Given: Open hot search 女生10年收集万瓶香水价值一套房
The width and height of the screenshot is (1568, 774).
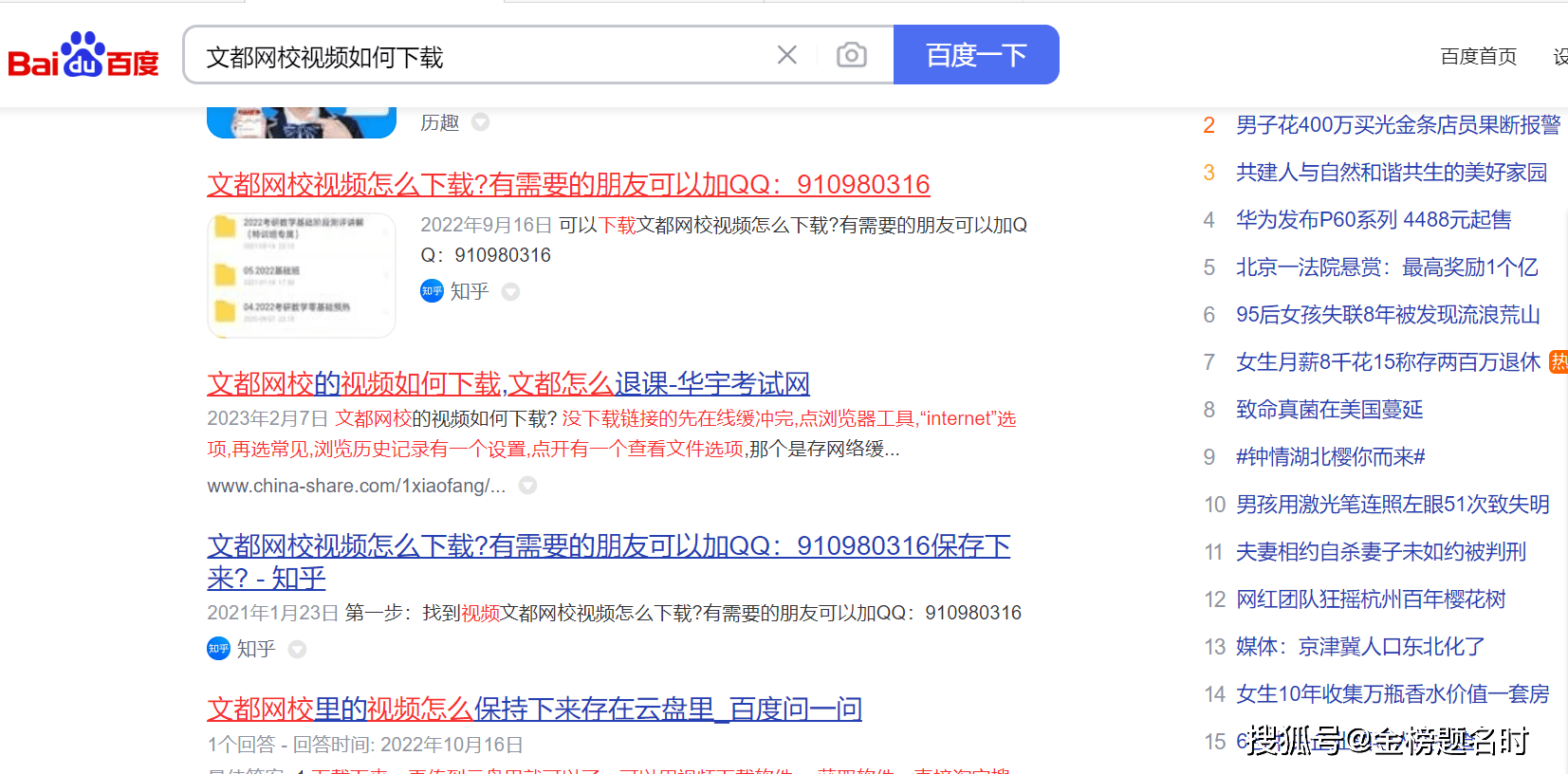Looking at the screenshot, I should [1393, 694].
